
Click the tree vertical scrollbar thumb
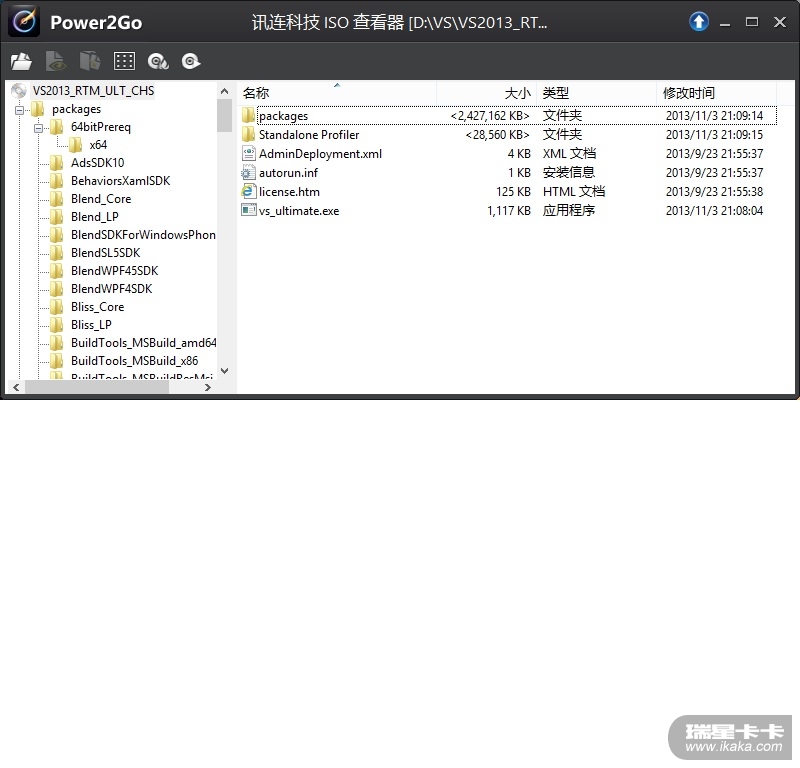(224, 116)
